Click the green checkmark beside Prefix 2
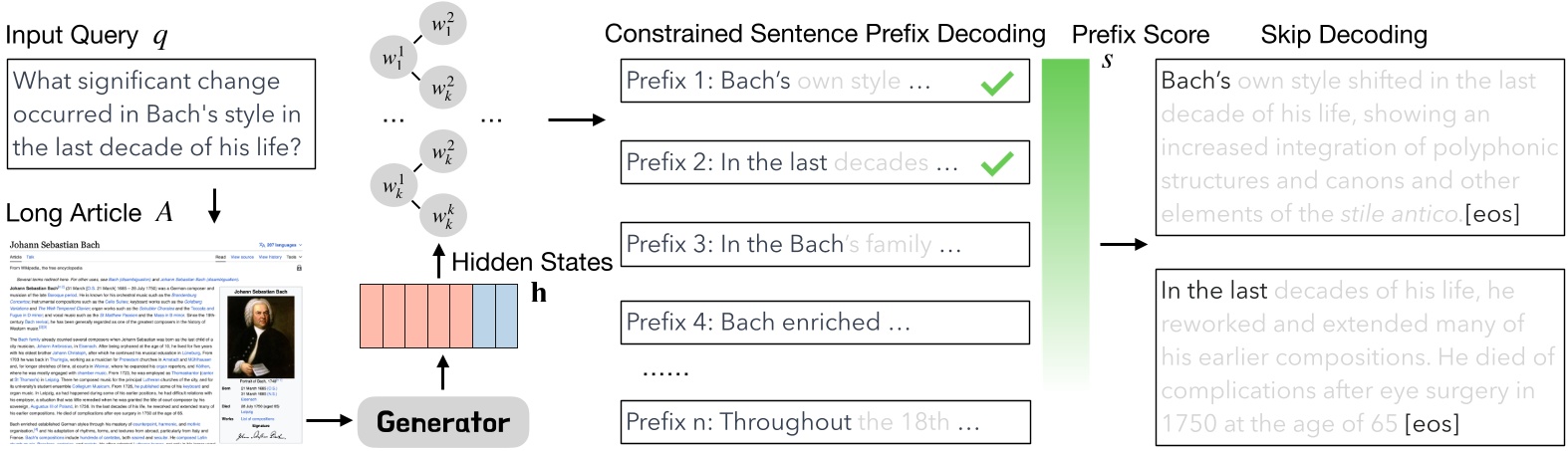This screenshot has width=1568, height=451. point(995,163)
